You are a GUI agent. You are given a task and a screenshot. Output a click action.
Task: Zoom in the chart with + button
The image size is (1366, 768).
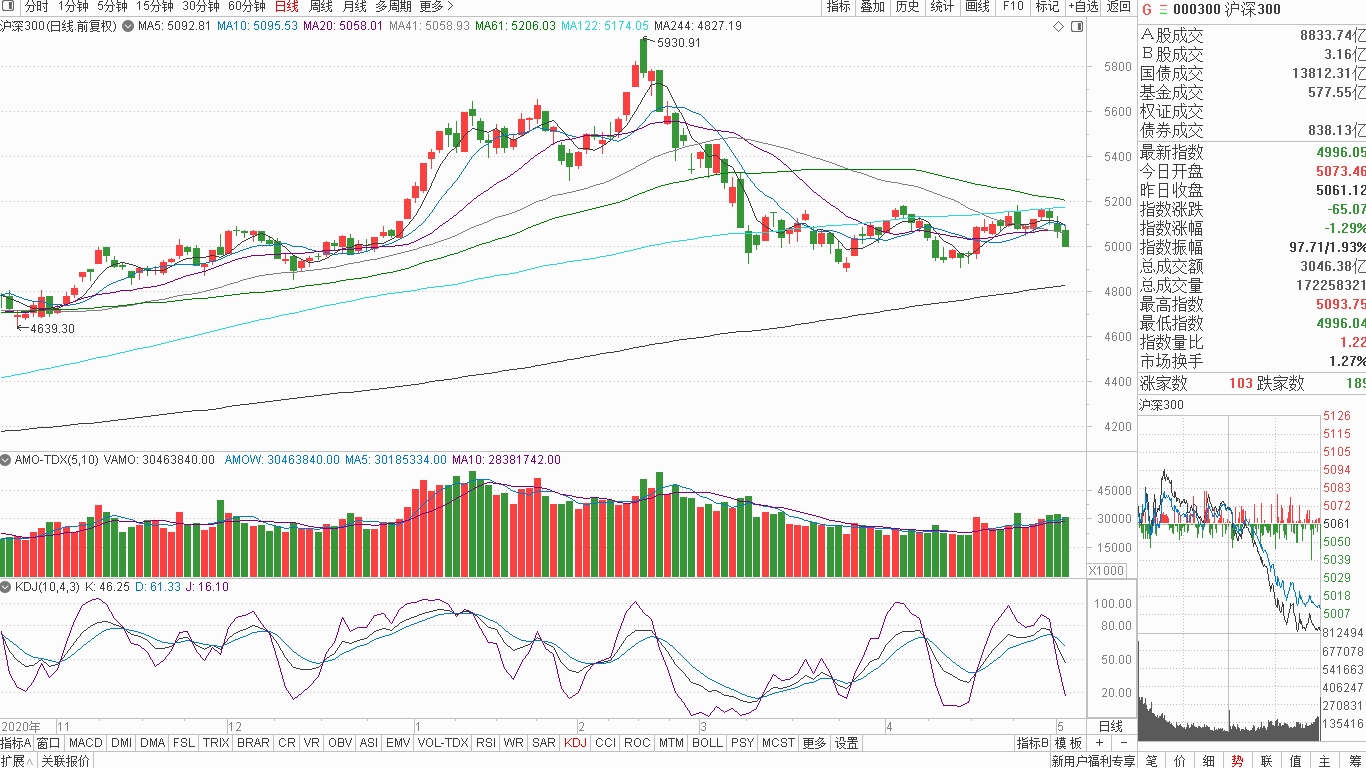click(1099, 743)
